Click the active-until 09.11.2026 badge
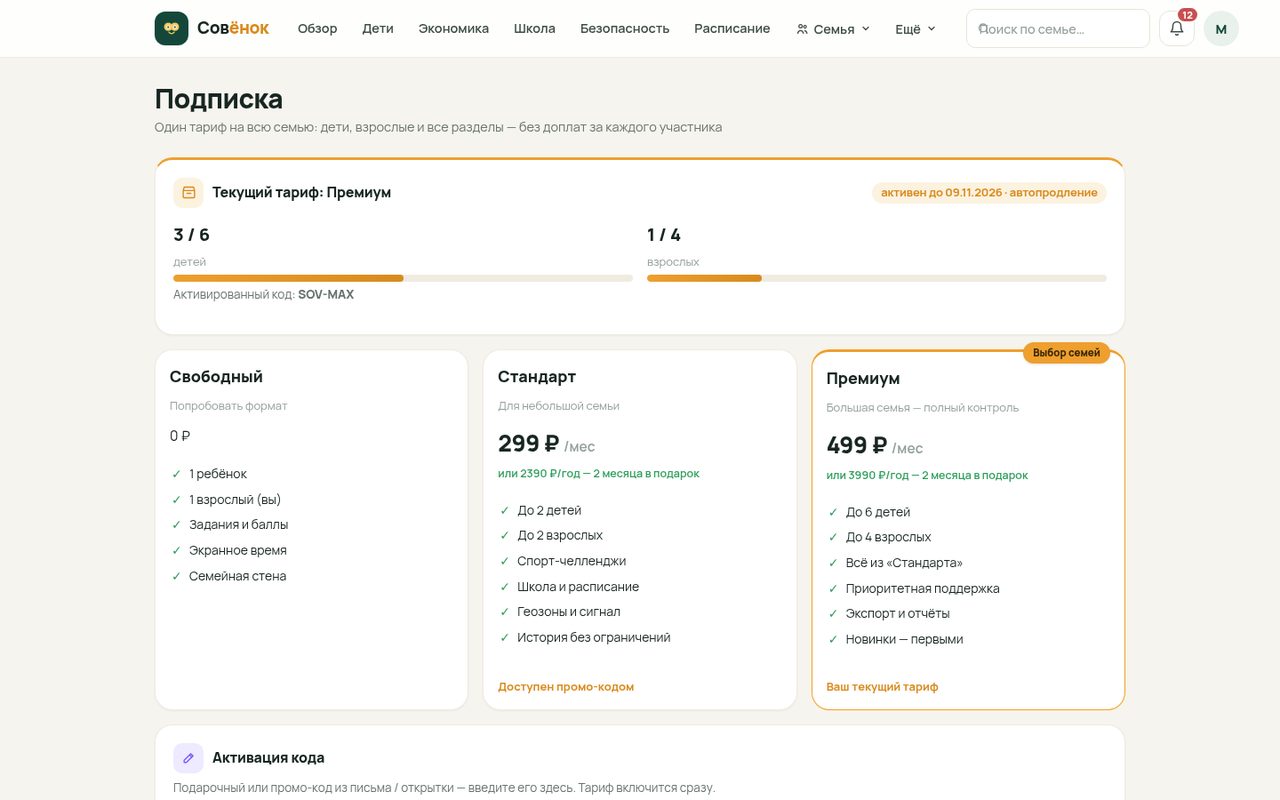 pos(989,192)
